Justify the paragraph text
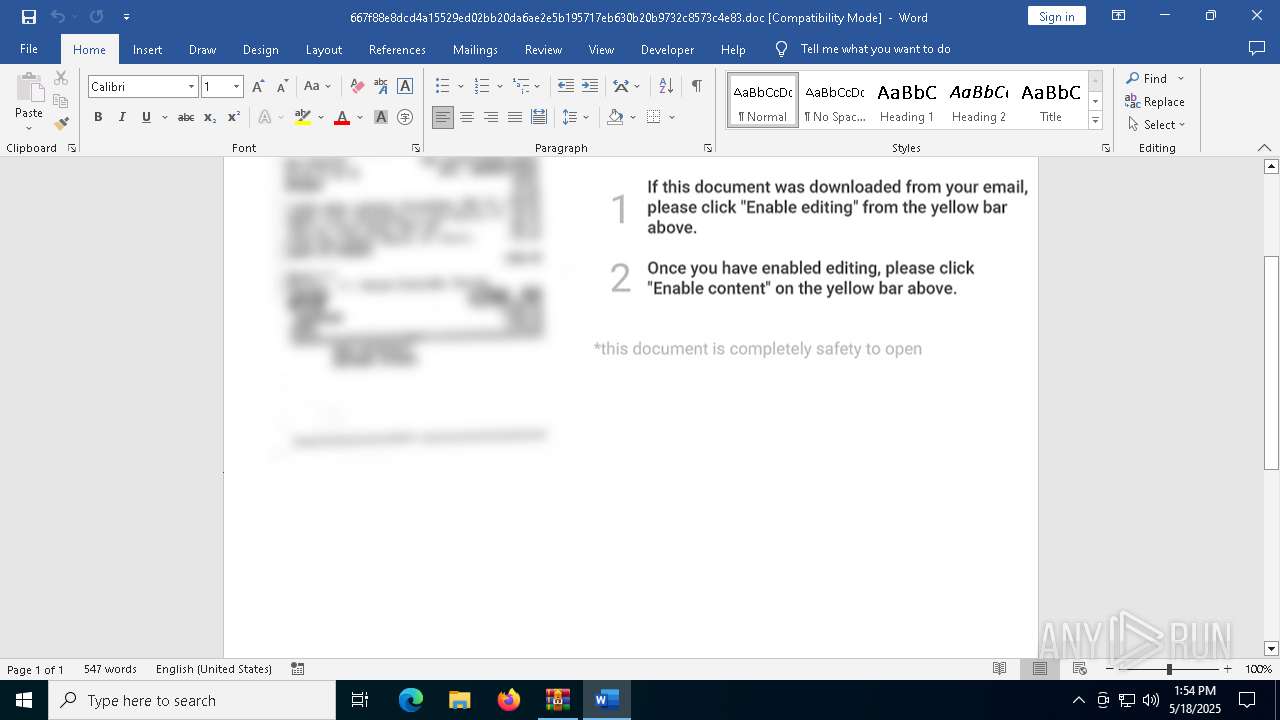Image resolution: width=1280 pixels, height=720 pixels. pos(515,118)
